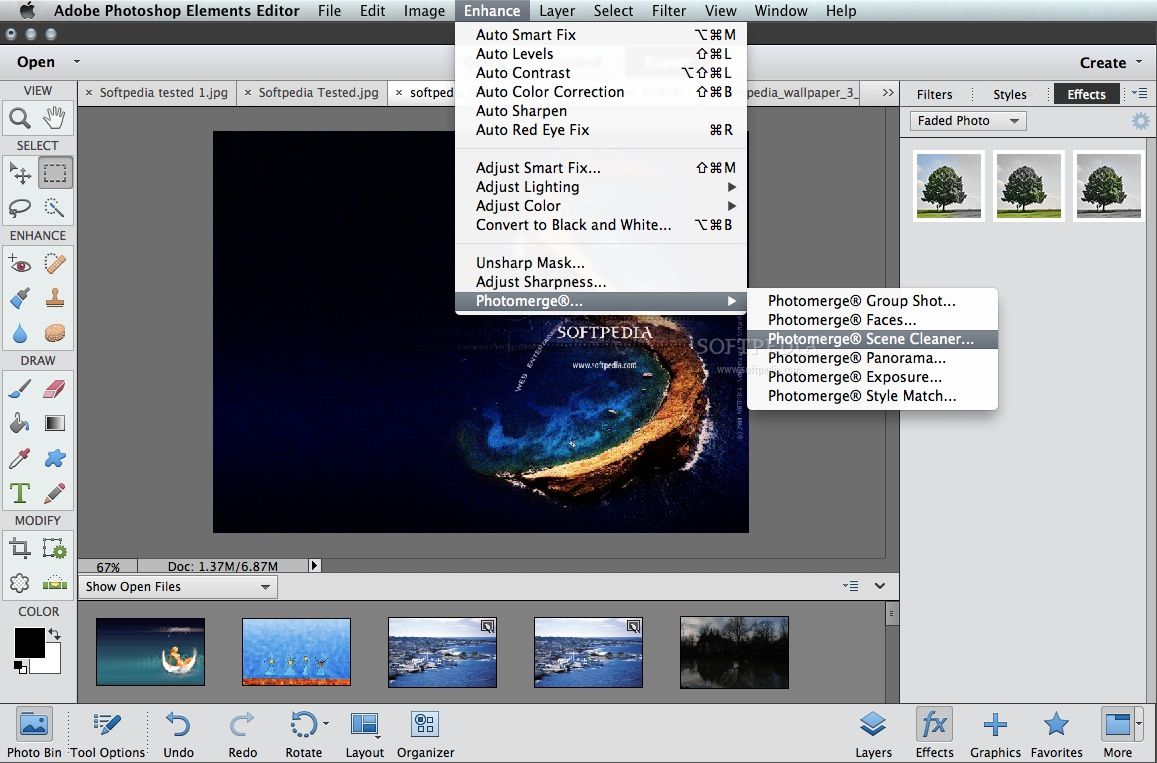1157x763 pixels.
Task: Select the Recompose tool
Action: pyautogui.click(x=55, y=548)
